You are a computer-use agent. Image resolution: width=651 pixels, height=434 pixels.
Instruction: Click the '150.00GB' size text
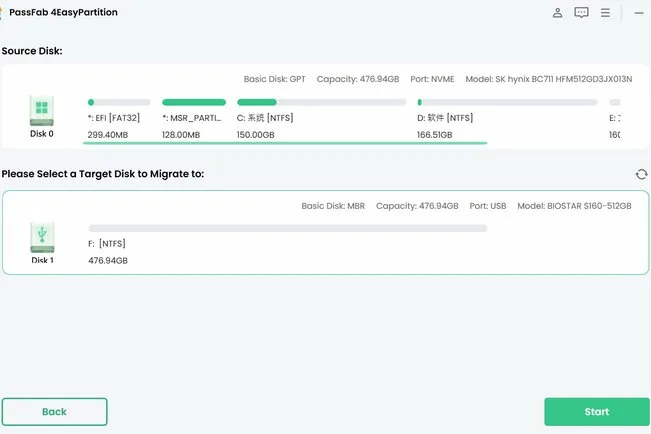pos(255,135)
